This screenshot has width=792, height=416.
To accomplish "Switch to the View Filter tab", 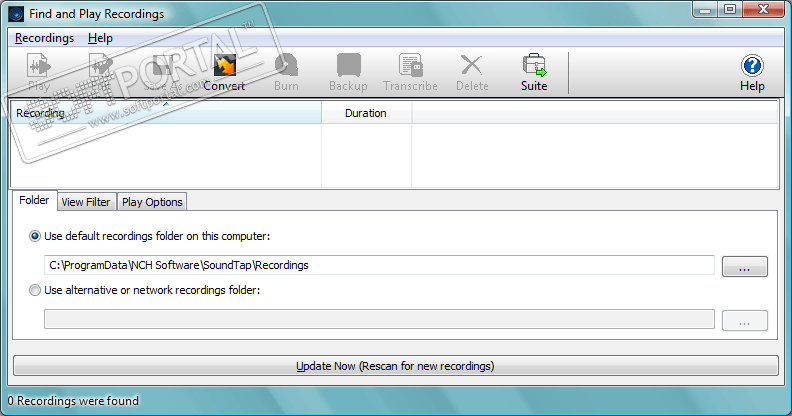I will pos(86,202).
